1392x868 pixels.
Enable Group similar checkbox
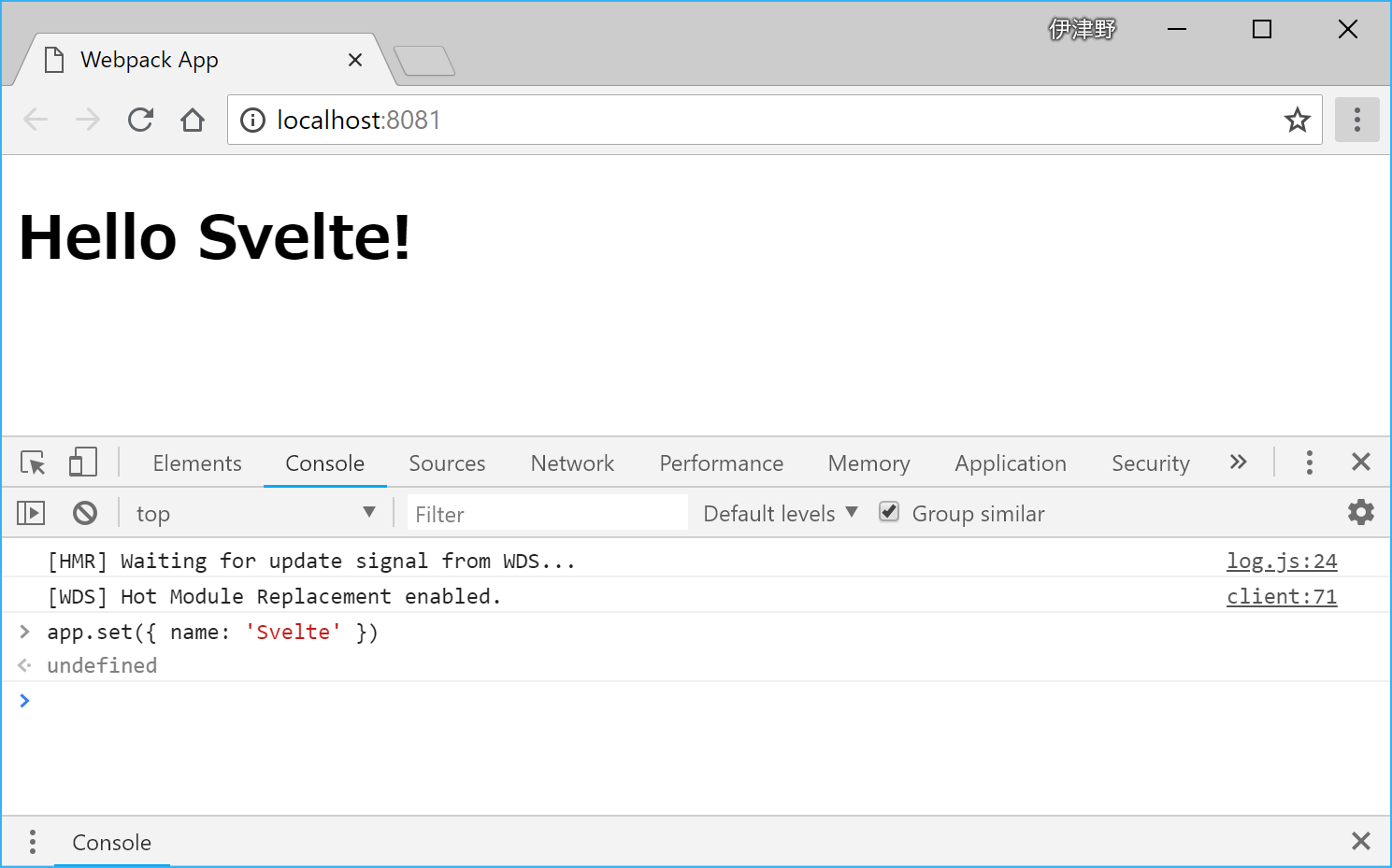[x=888, y=512]
